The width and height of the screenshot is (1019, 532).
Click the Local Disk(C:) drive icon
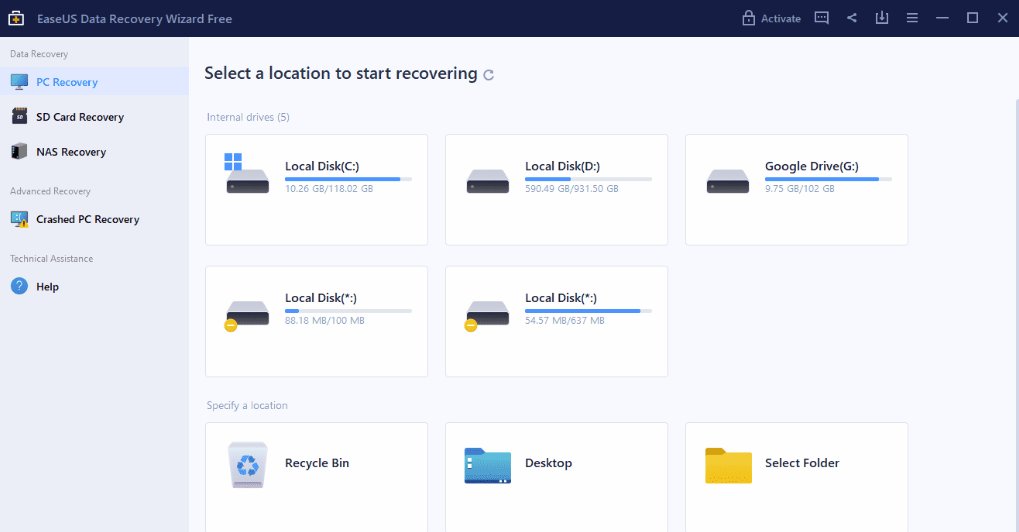(x=246, y=173)
